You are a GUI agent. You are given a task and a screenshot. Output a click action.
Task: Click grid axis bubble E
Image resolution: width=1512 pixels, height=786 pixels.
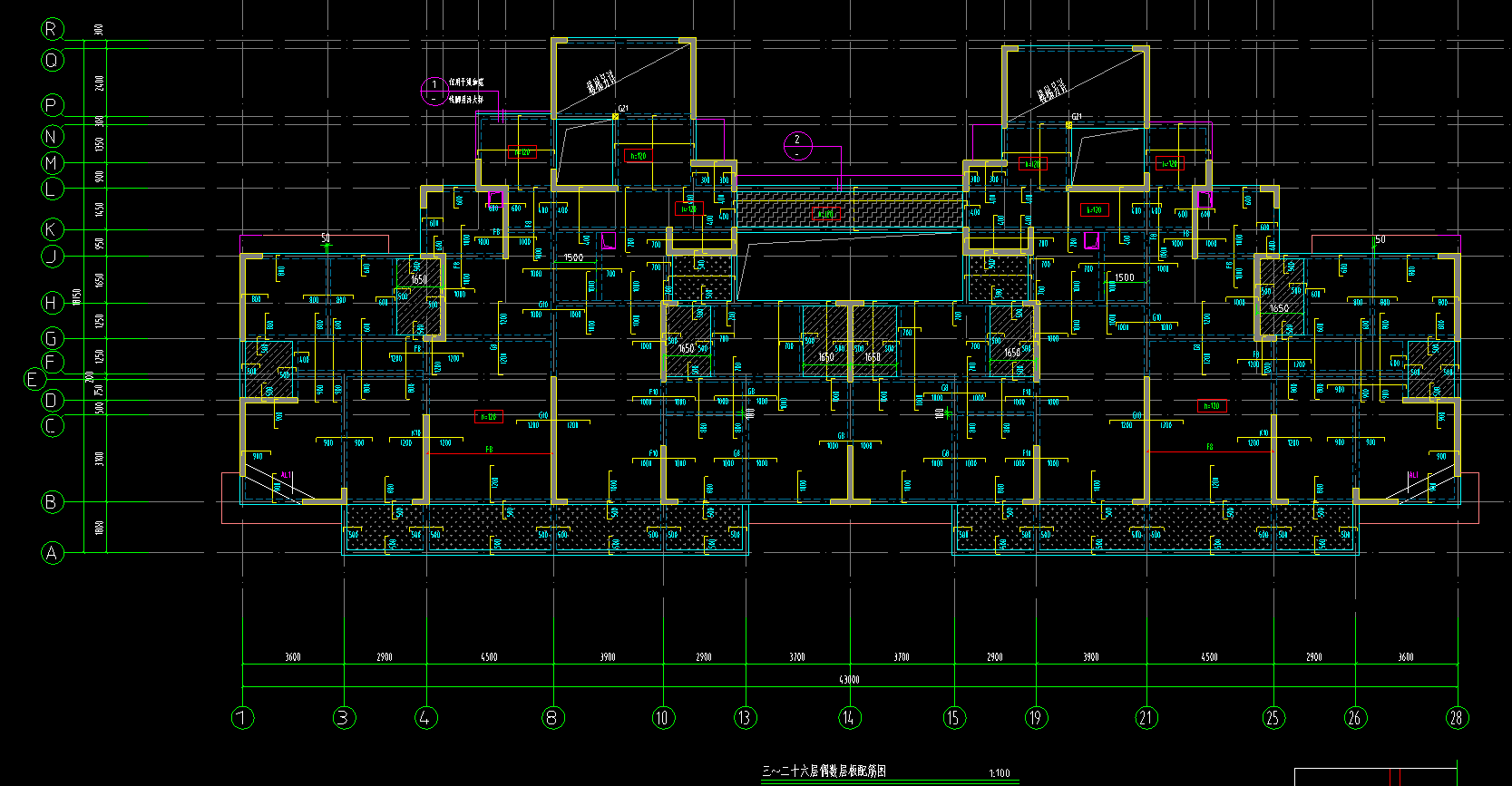(x=34, y=379)
